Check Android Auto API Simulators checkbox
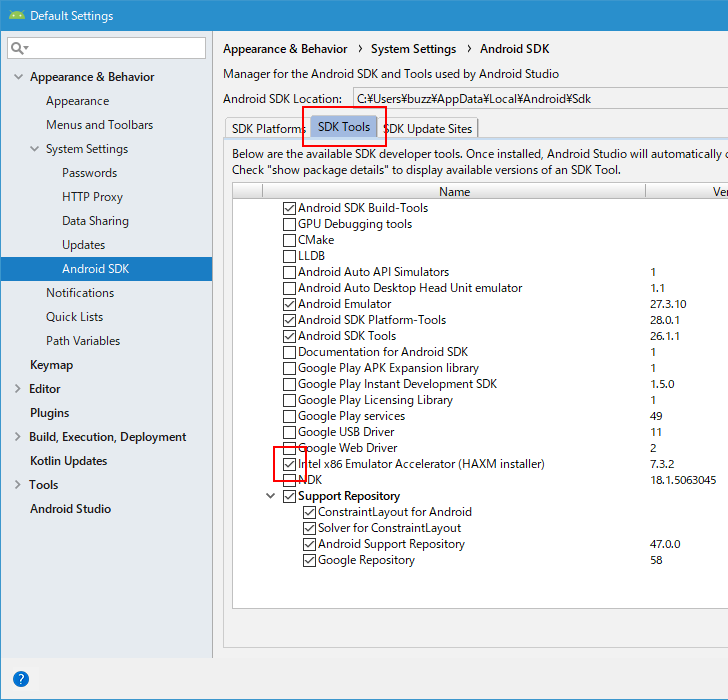This screenshot has width=728, height=700. click(289, 272)
